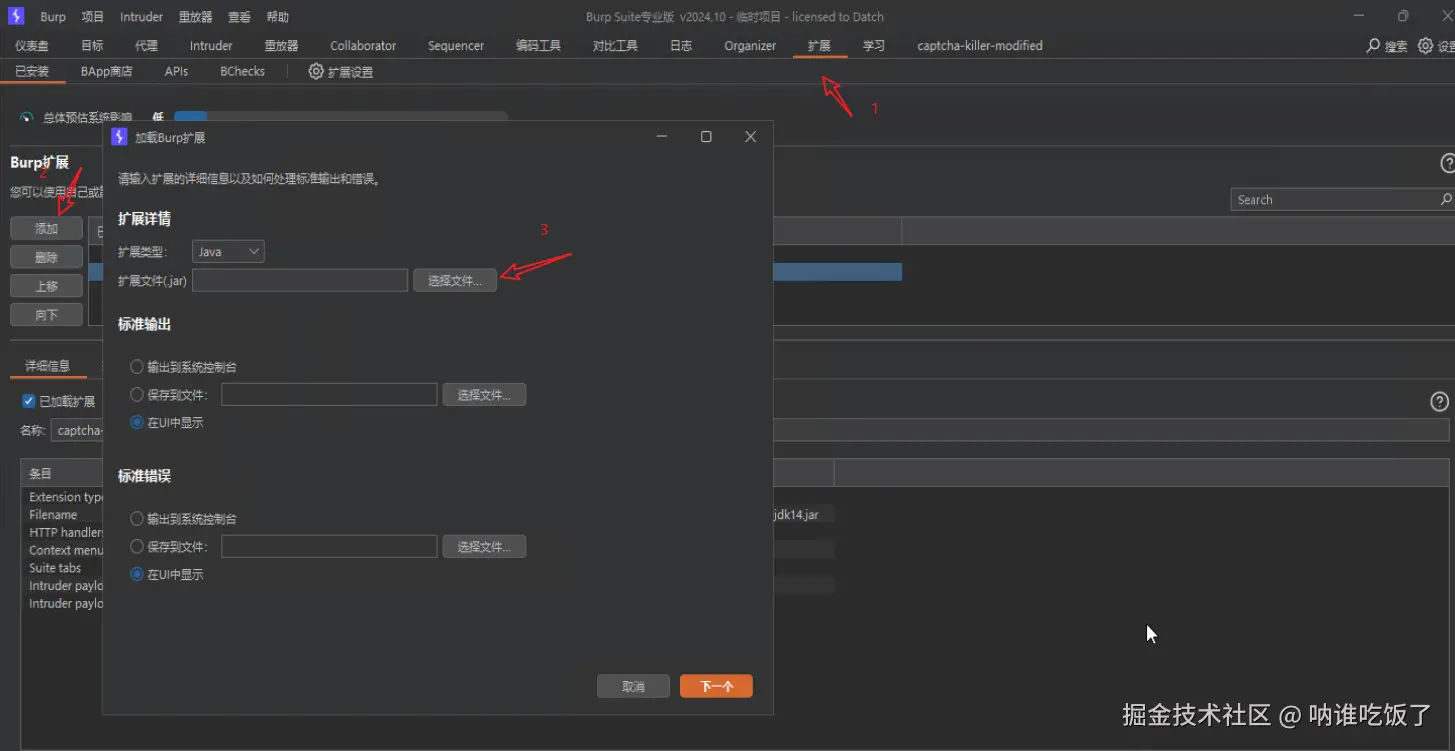Open the Burp menu

[53, 17]
